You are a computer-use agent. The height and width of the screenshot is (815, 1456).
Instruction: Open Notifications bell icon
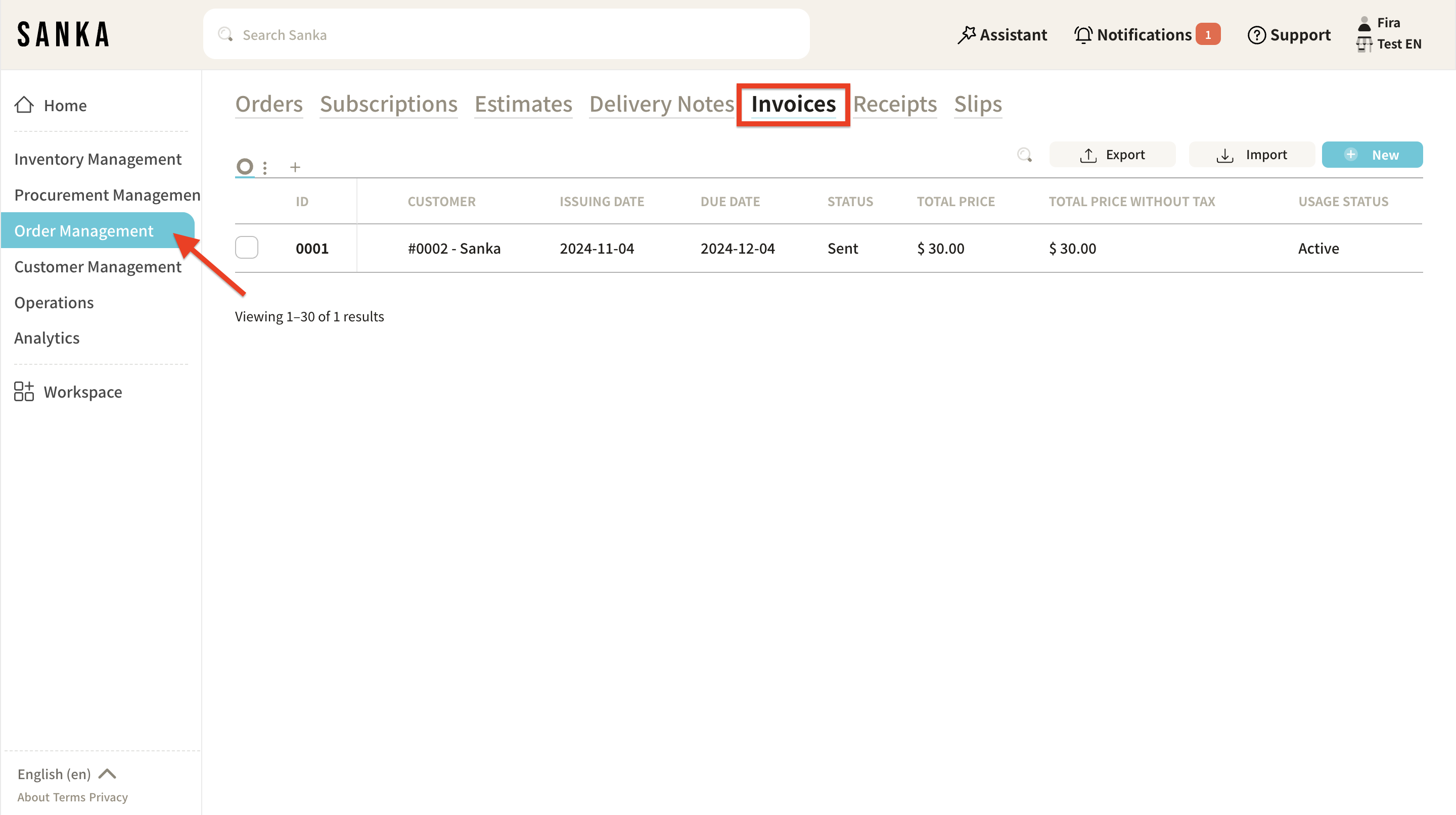pyautogui.click(x=1083, y=35)
